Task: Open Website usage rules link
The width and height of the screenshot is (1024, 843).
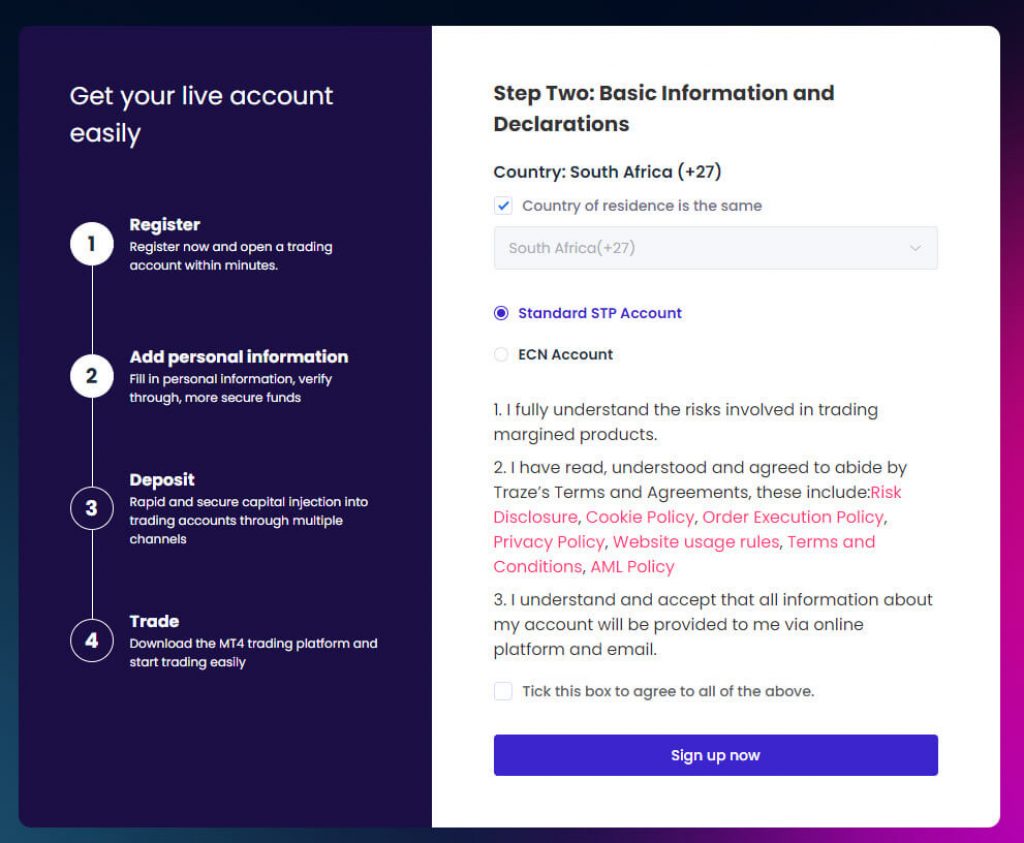Action: coord(696,542)
